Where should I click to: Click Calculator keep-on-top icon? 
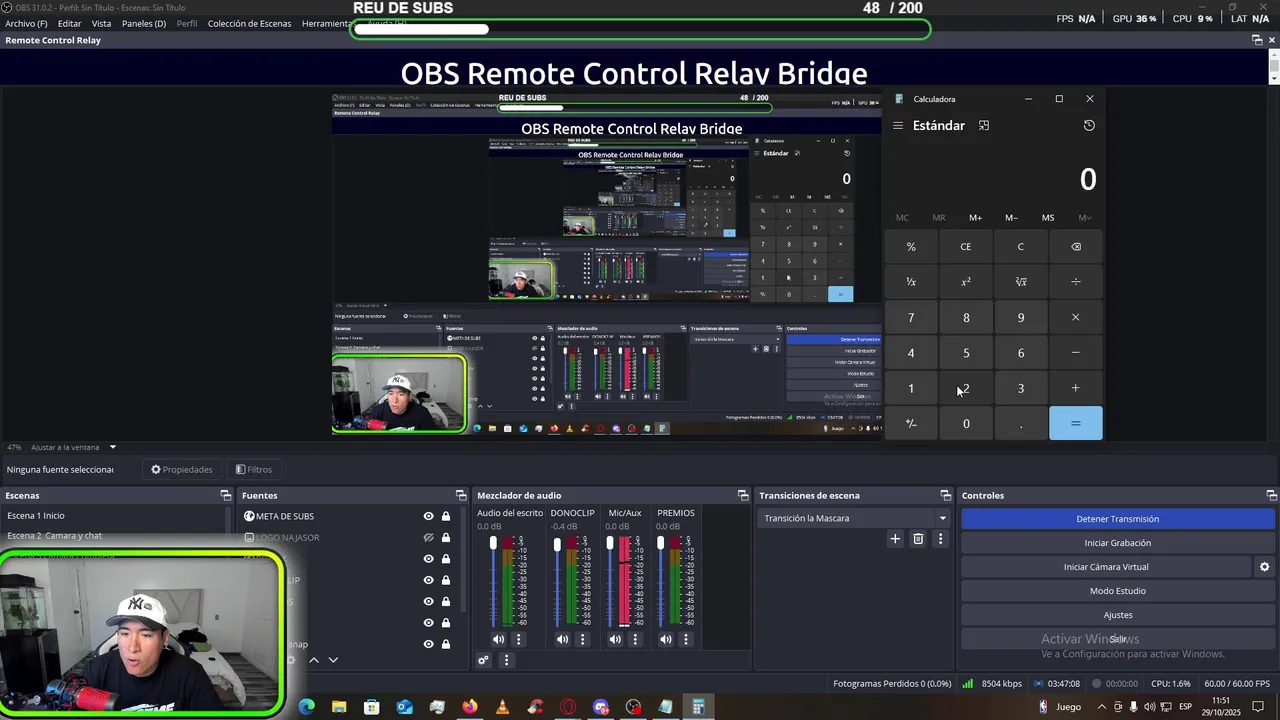(x=984, y=126)
